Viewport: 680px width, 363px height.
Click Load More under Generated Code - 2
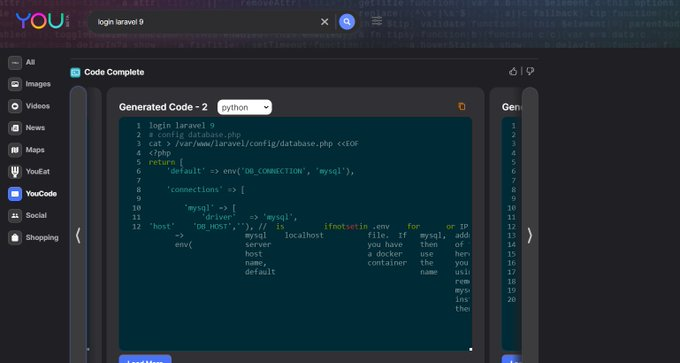tap(145, 360)
